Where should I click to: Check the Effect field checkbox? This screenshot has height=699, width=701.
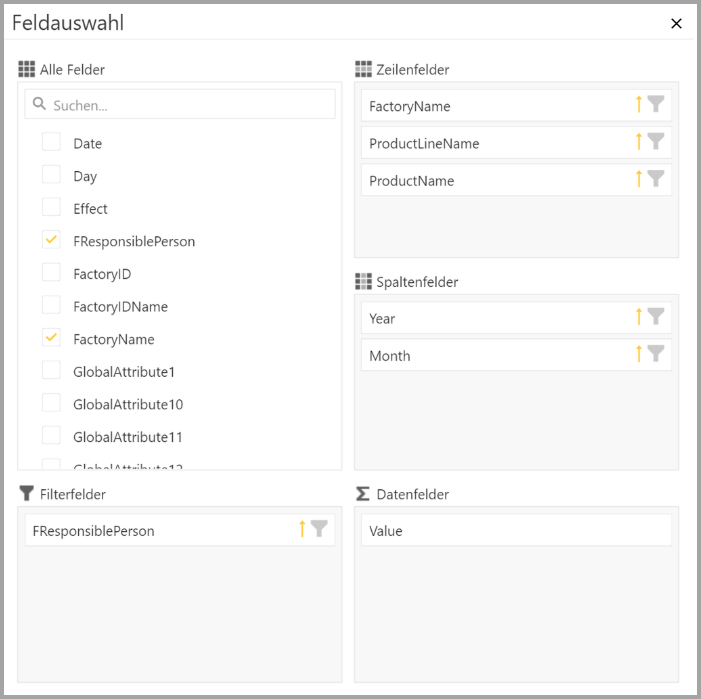[51, 207]
